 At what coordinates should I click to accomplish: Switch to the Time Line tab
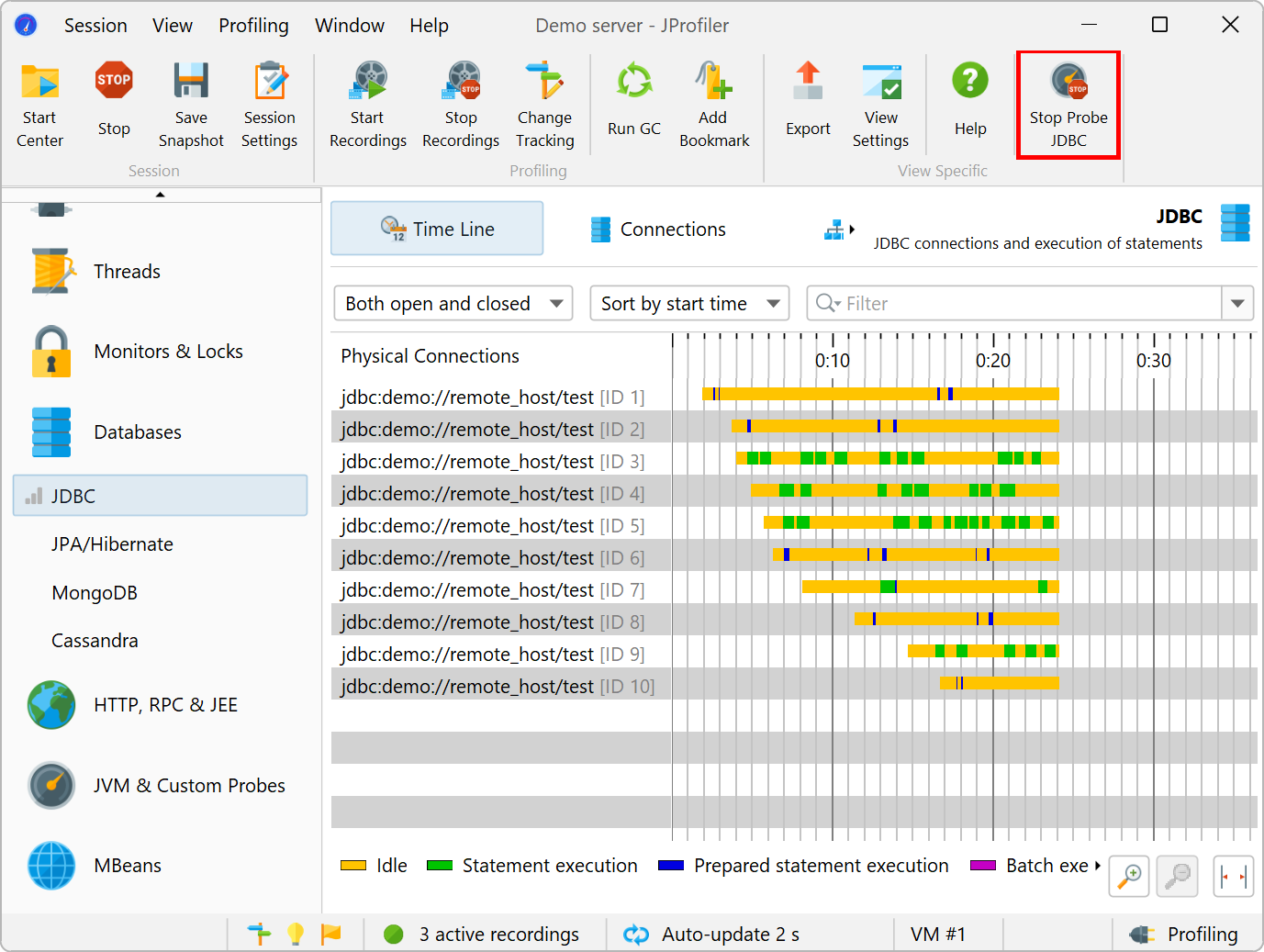[x=437, y=229]
